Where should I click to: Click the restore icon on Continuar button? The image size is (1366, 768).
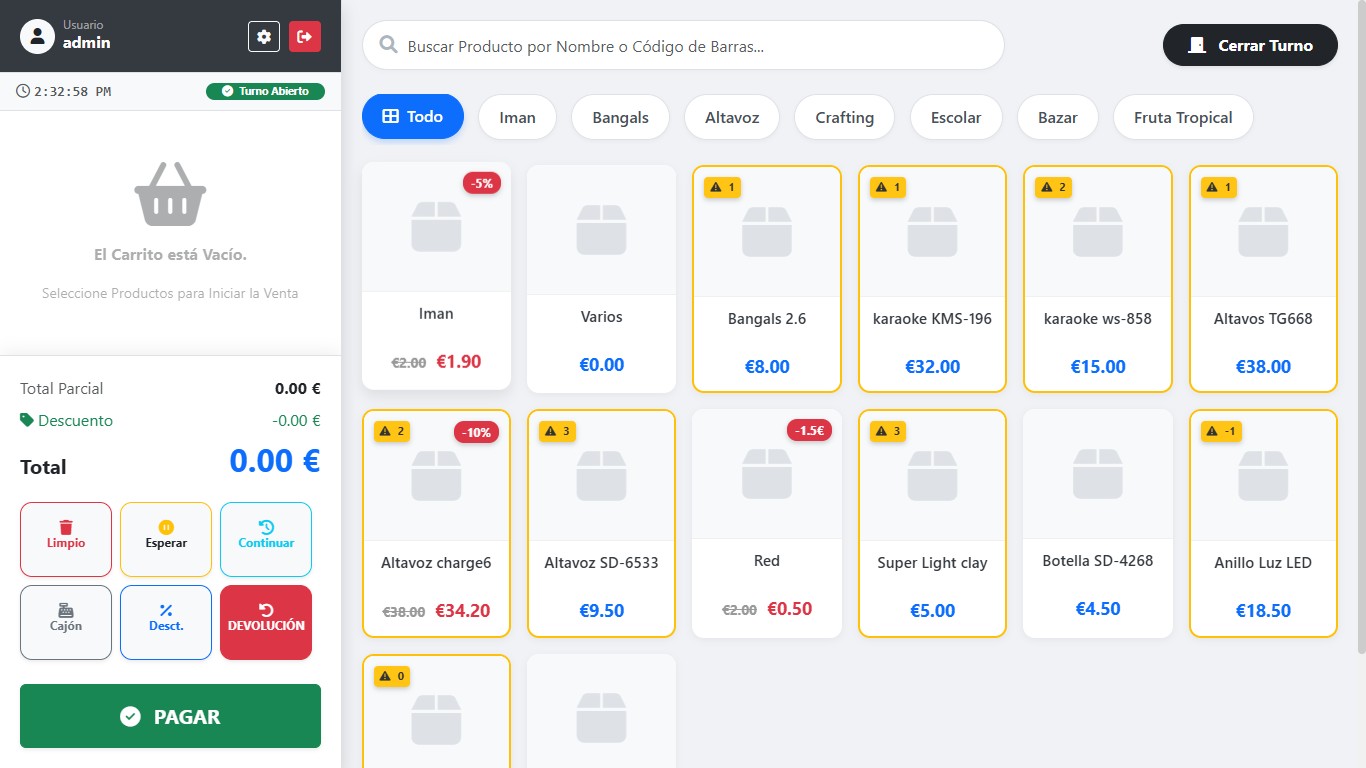[265, 524]
